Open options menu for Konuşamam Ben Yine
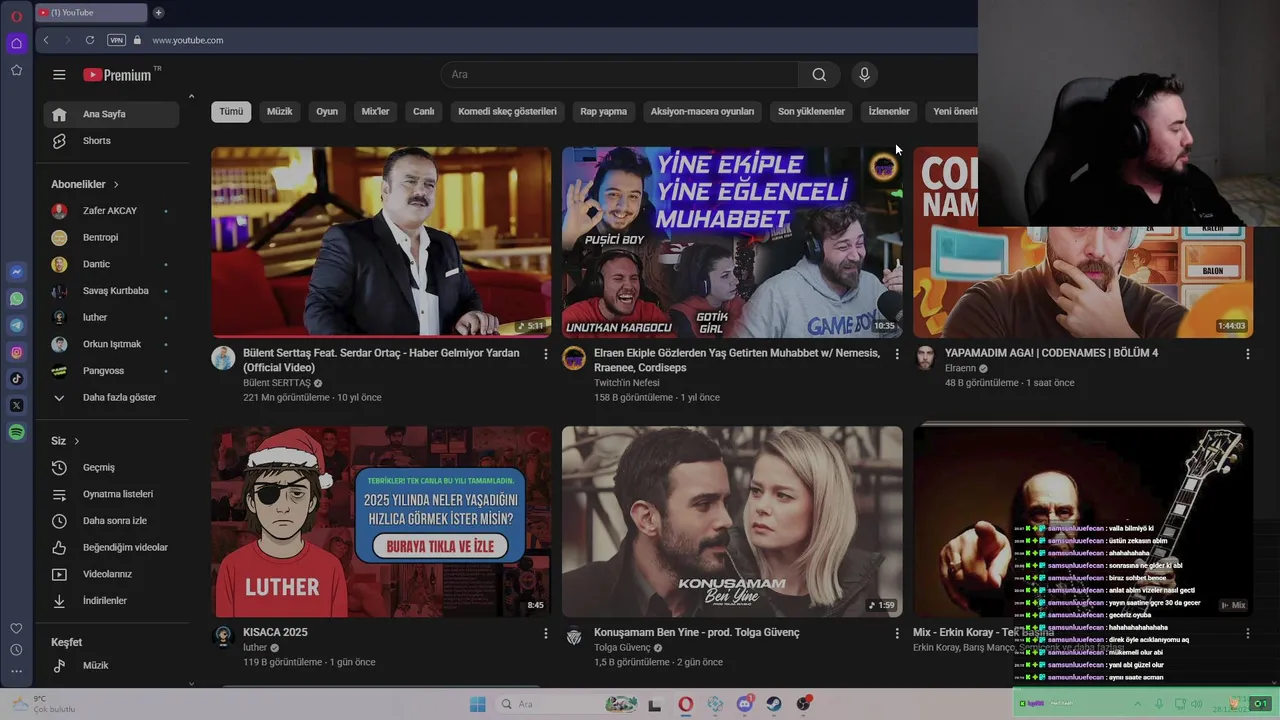The width and height of the screenshot is (1280, 720). coord(896,633)
